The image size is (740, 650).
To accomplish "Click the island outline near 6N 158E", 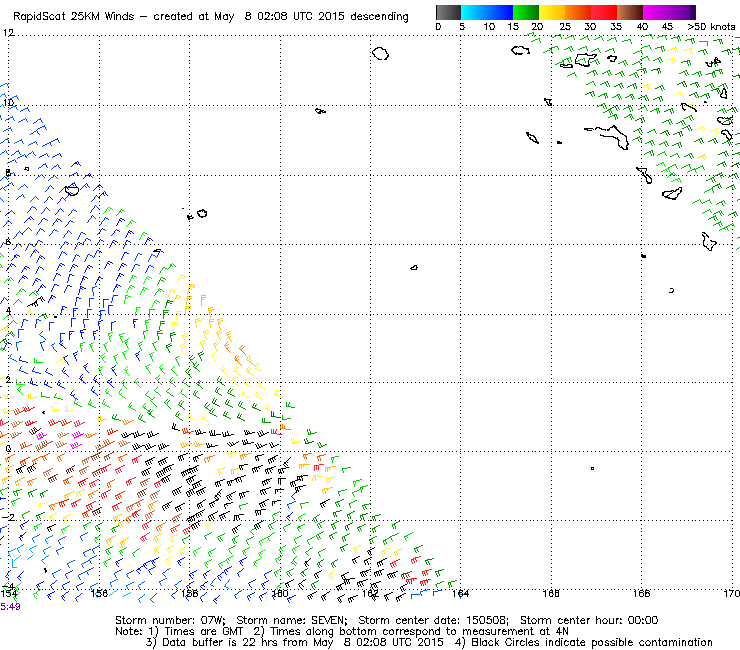I will (x=202, y=213).
